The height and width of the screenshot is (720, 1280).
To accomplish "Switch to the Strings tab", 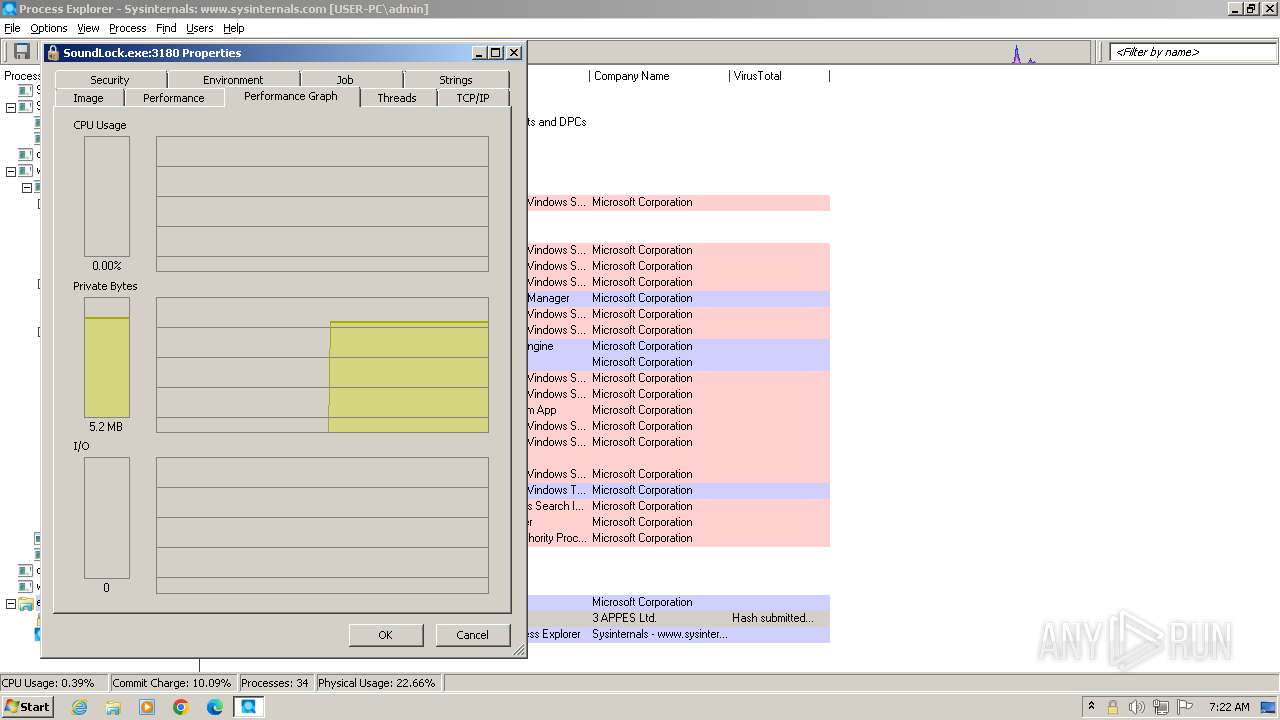I will pos(456,80).
